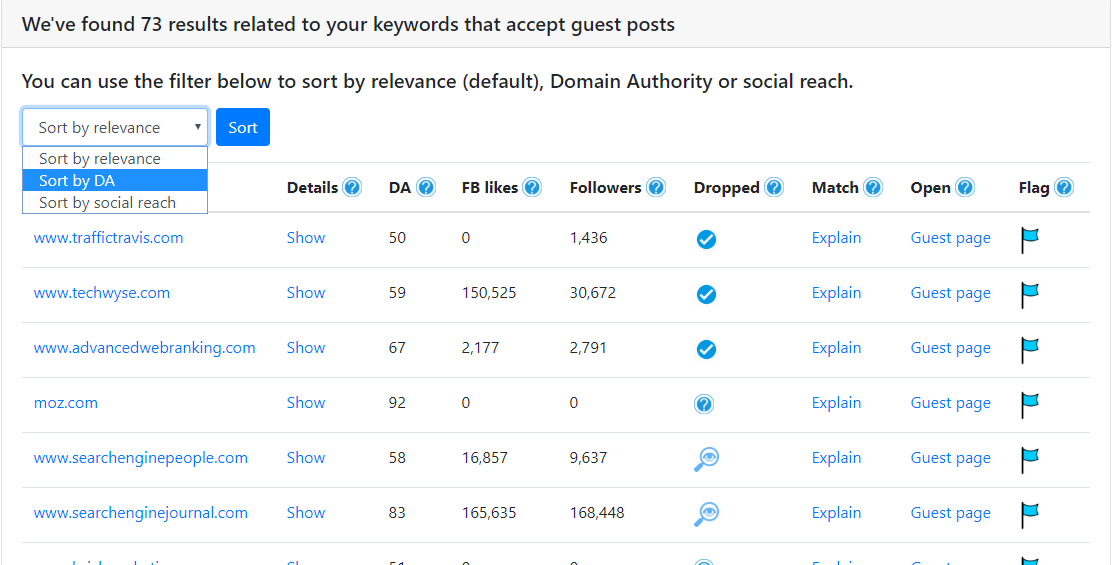
Task: Open www.searchenginepeople.com link
Action: tap(141, 457)
